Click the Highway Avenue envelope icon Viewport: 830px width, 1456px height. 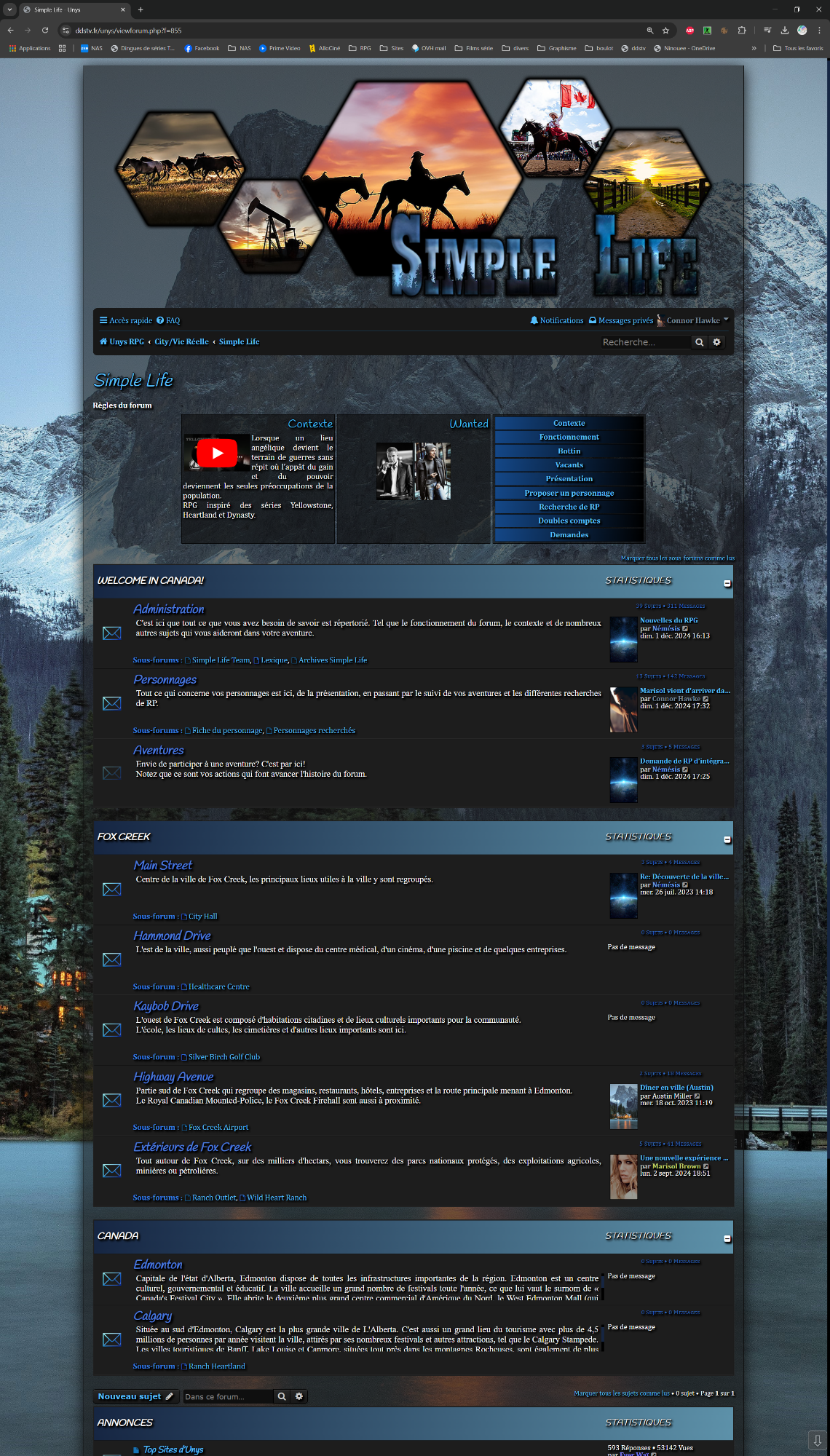112,1100
